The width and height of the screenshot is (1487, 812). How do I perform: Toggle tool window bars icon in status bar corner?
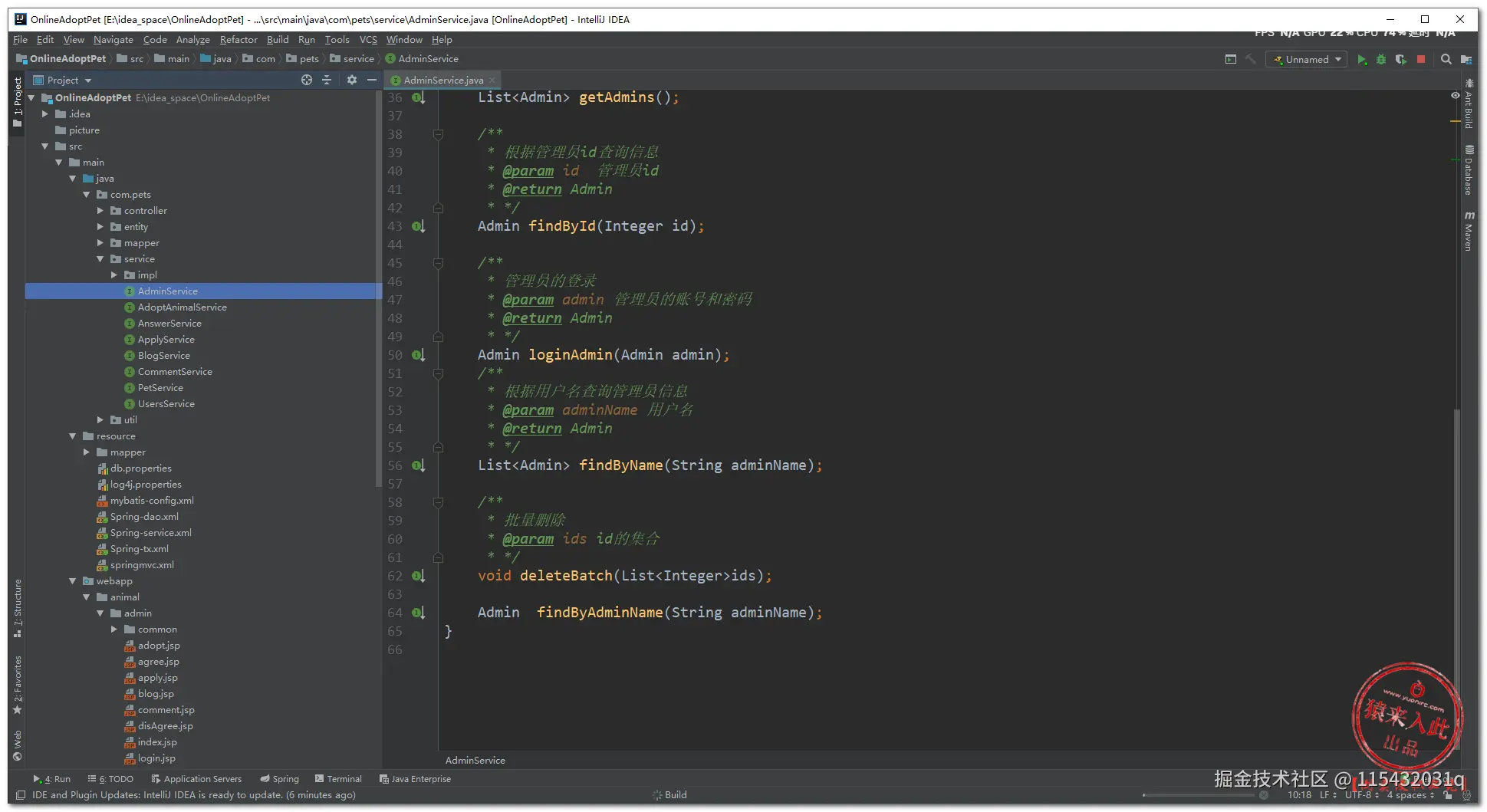coord(21,795)
